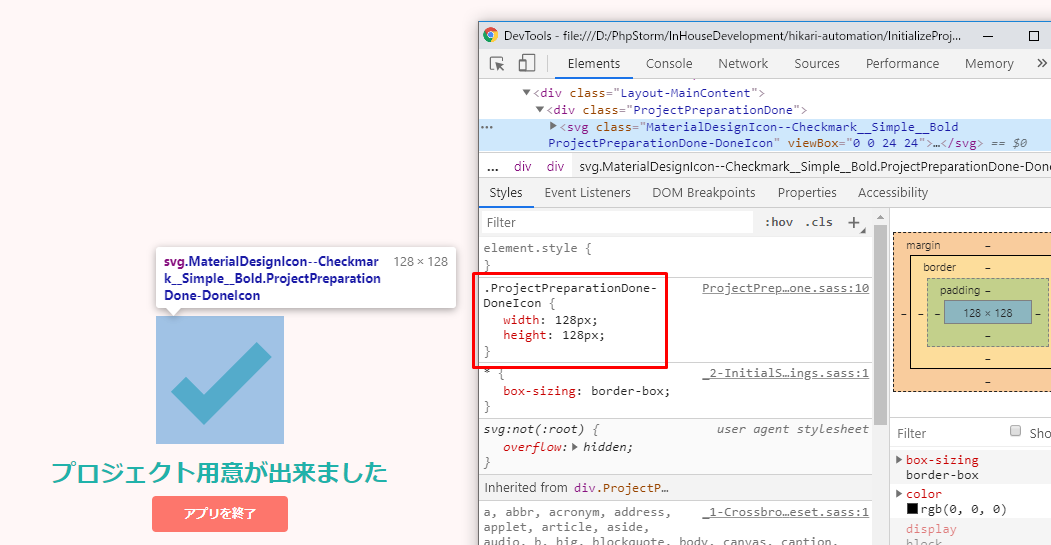Open the Event Listeners sub-tab
1051x545 pixels.
[588, 193]
